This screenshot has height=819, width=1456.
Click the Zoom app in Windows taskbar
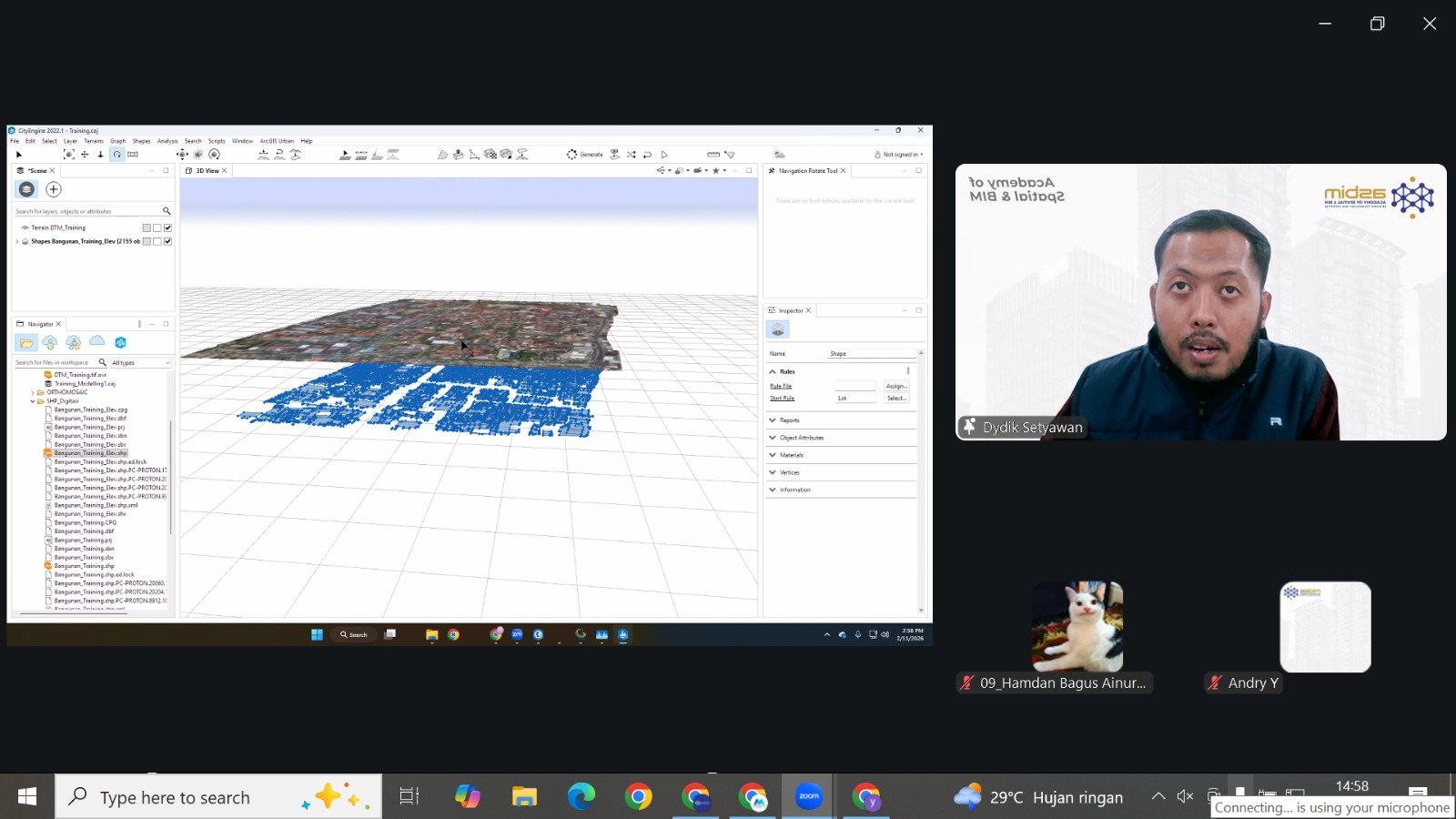(x=808, y=797)
